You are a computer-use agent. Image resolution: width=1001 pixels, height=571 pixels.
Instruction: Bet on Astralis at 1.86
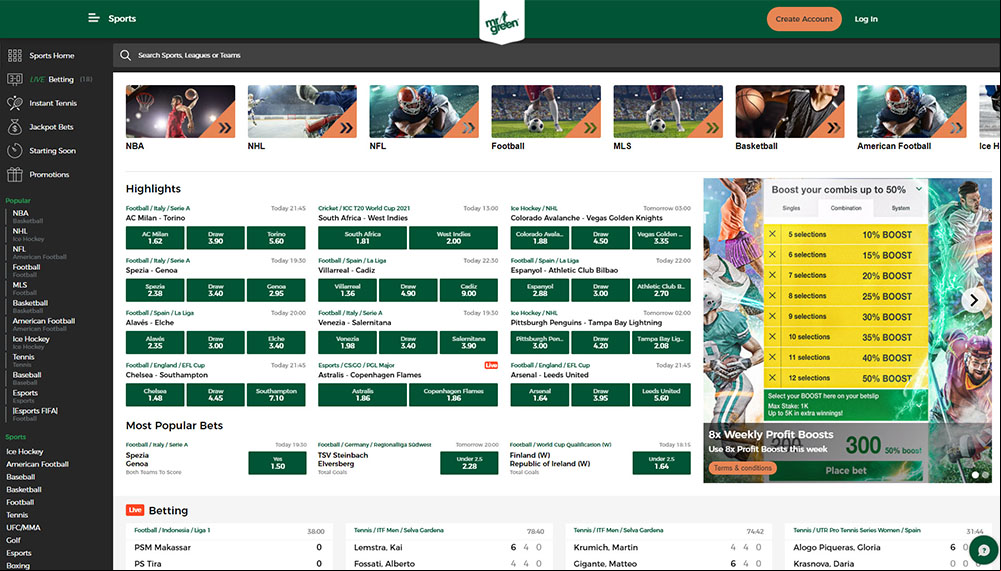(362, 395)
